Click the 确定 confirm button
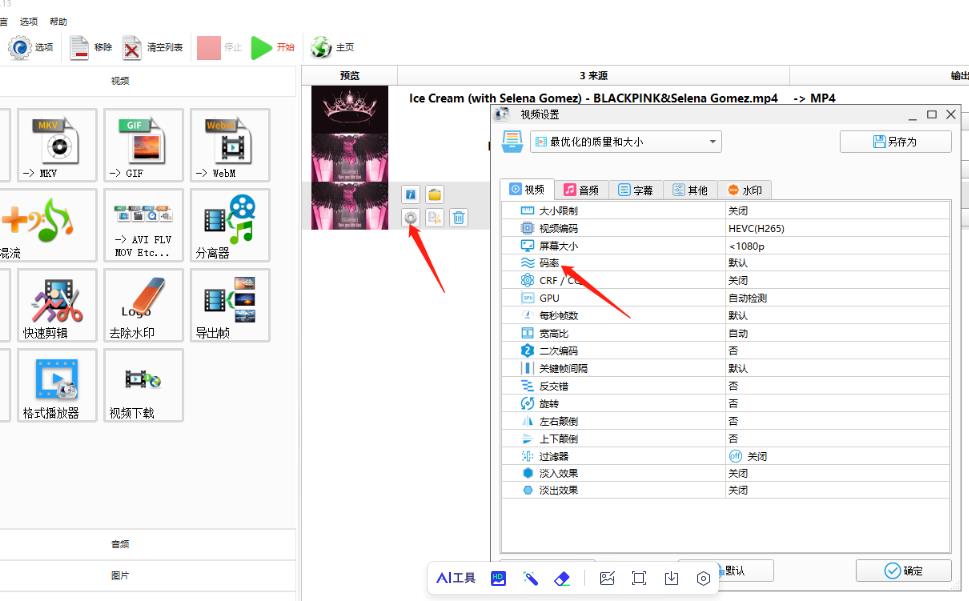The width and height of the screenshot is (969, 601). coord(903,571)
